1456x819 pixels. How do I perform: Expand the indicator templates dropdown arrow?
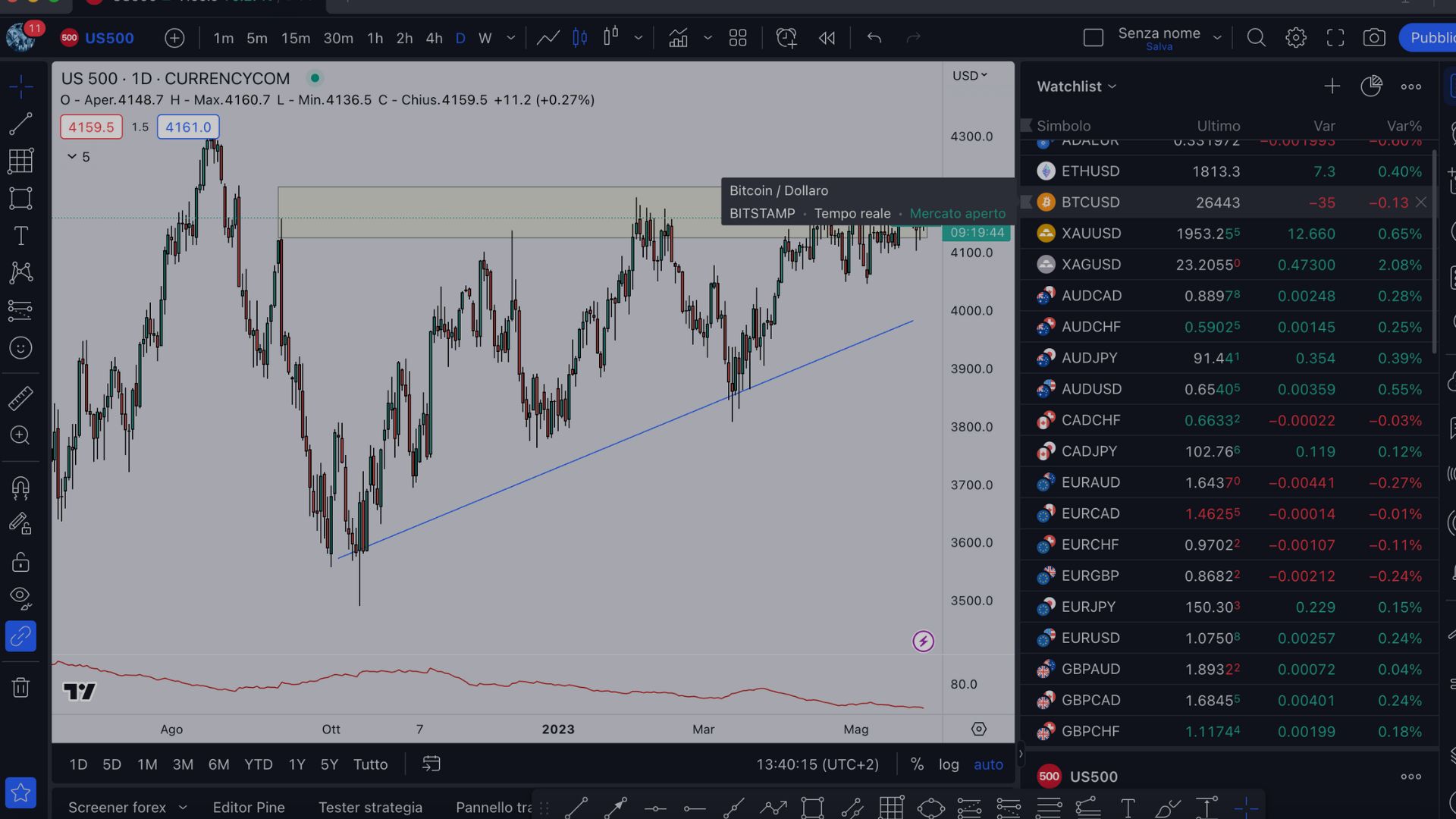tap(708, 38)
